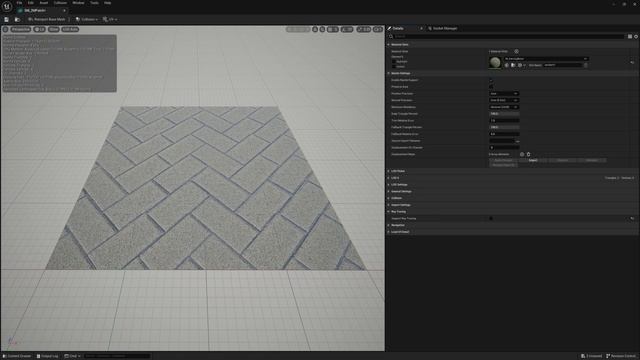The image size is (640, 360).
Task: Open the Lit view mode button
Action: [x=40, y=29]
